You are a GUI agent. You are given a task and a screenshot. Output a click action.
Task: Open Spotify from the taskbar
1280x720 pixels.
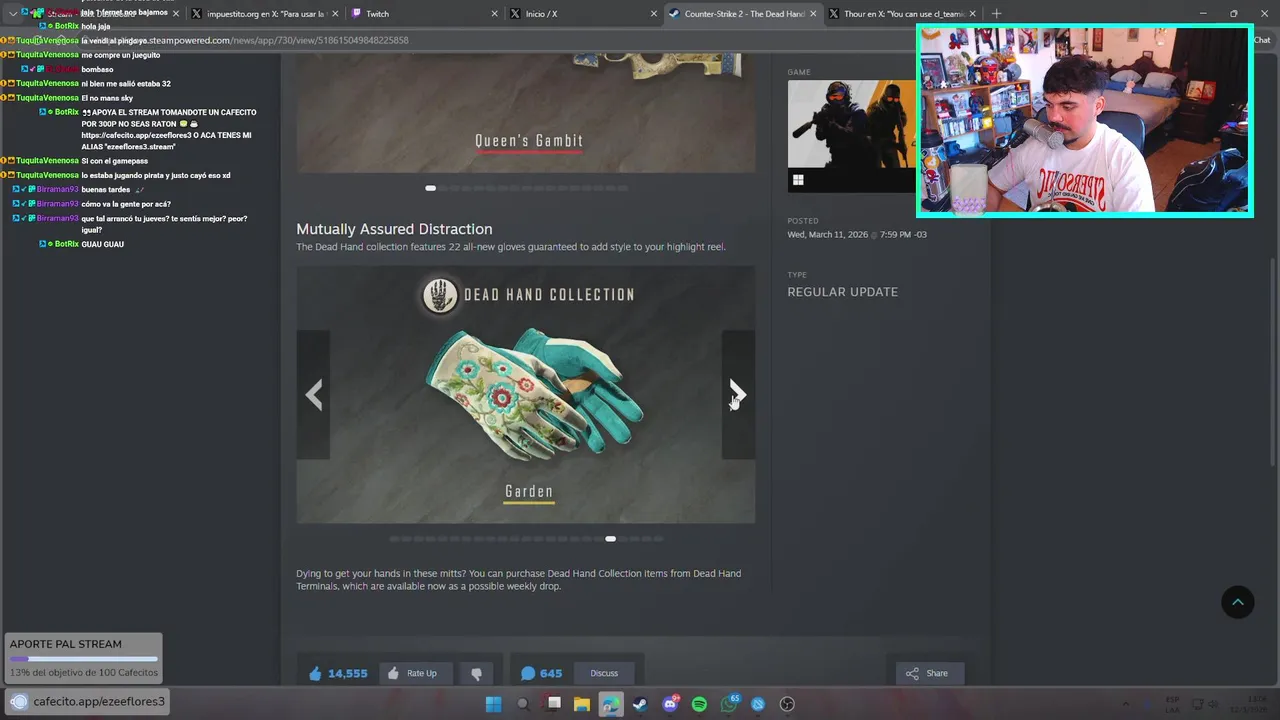pyautogui.click(x=699, y=704)
